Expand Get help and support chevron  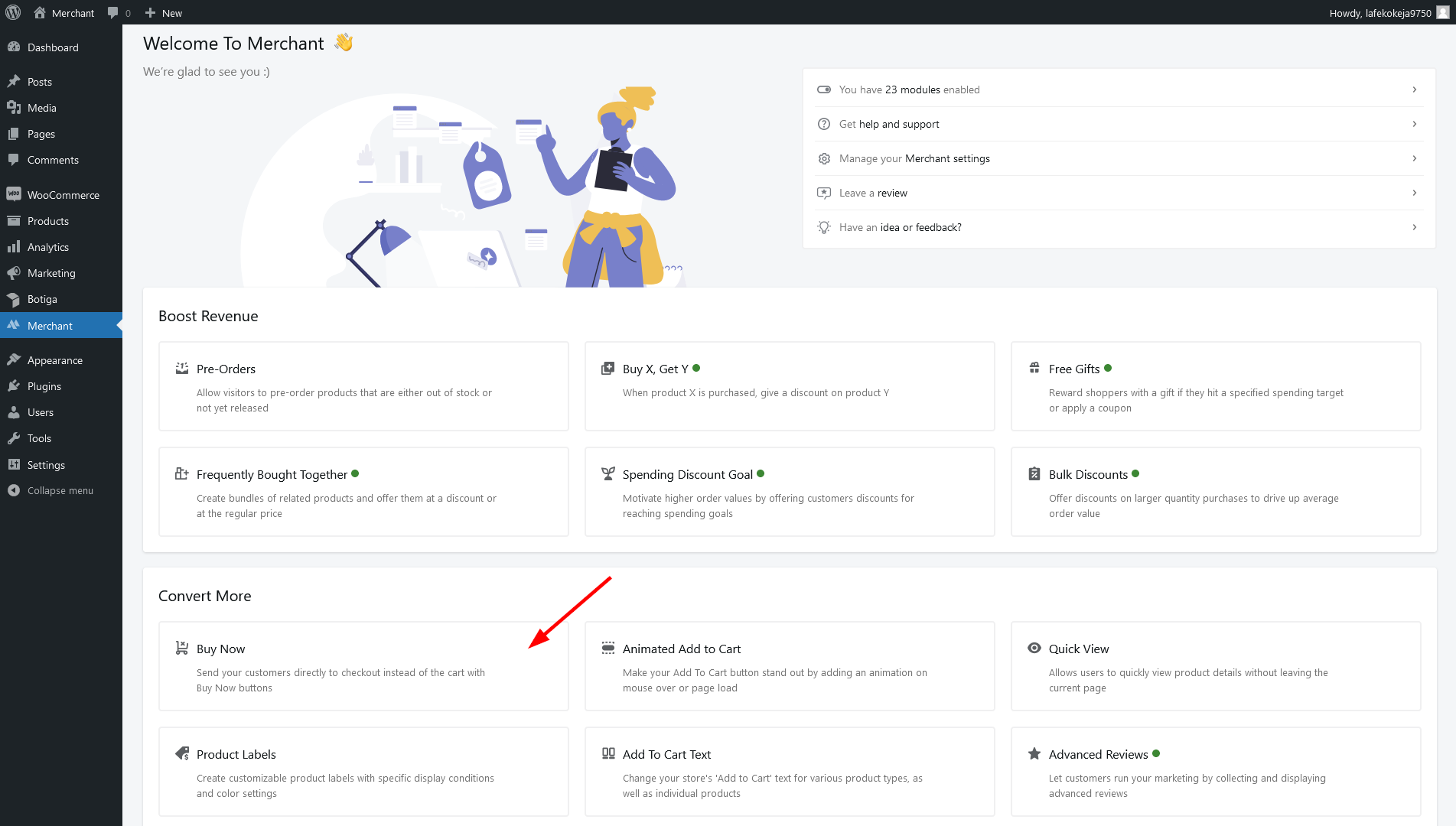pyautogui.click(x=1414, y=124)
